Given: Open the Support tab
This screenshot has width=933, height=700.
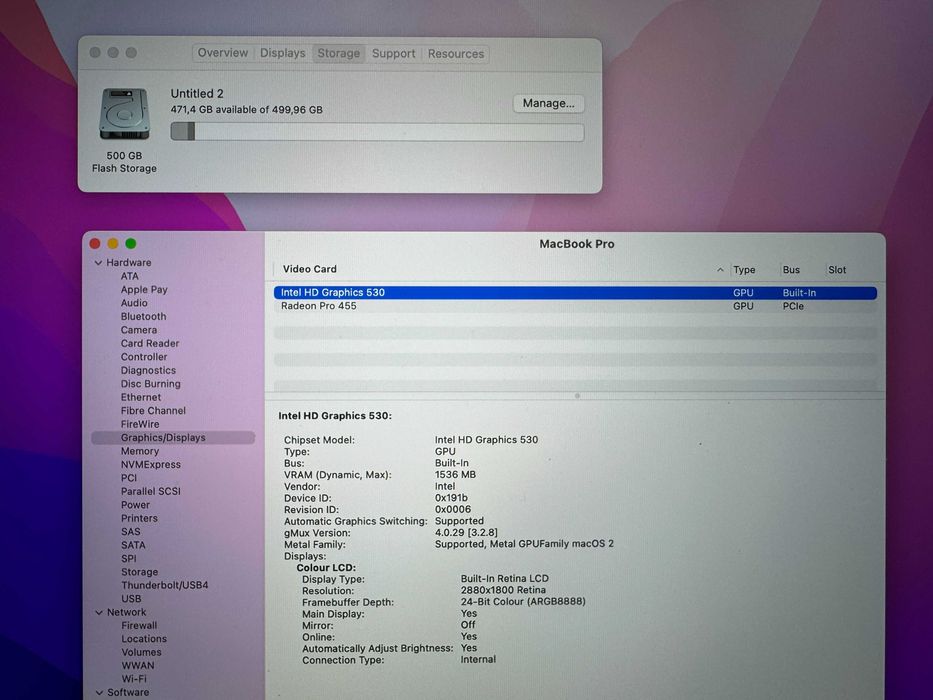Looking at the screenshot, I should pos(393,54).
